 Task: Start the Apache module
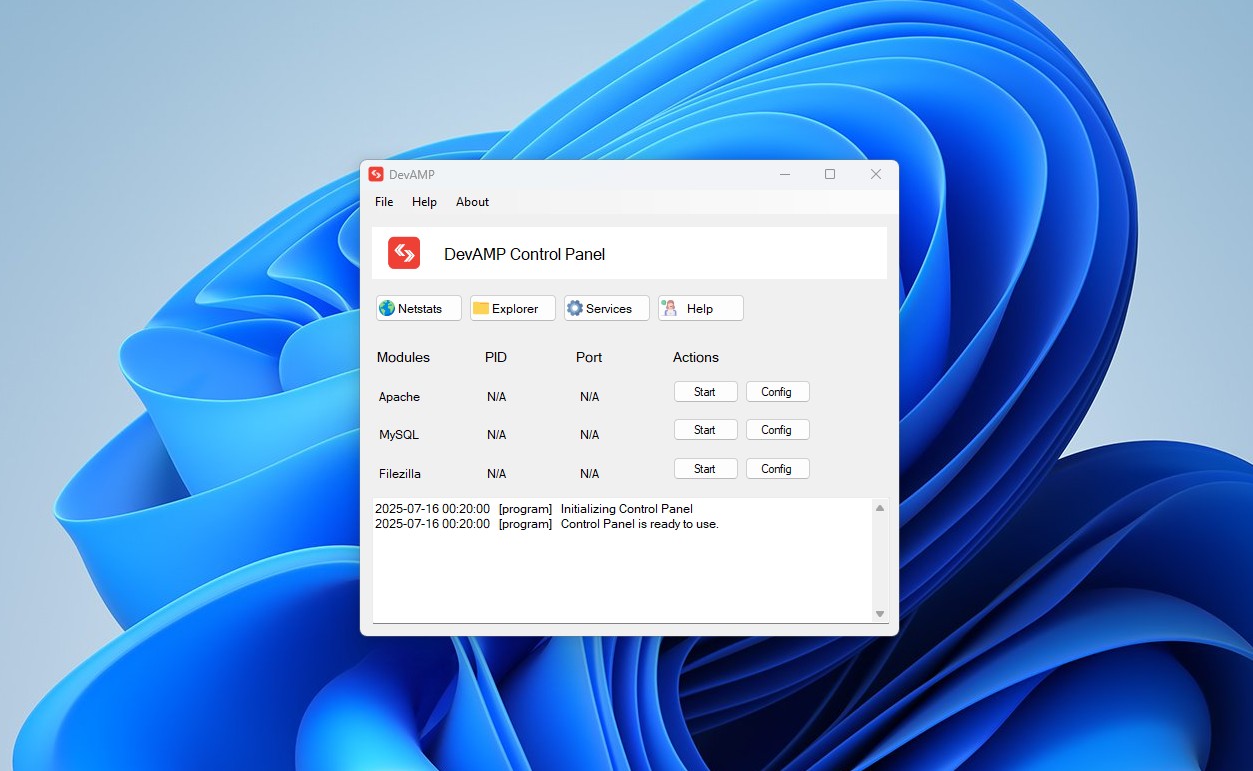705,392
